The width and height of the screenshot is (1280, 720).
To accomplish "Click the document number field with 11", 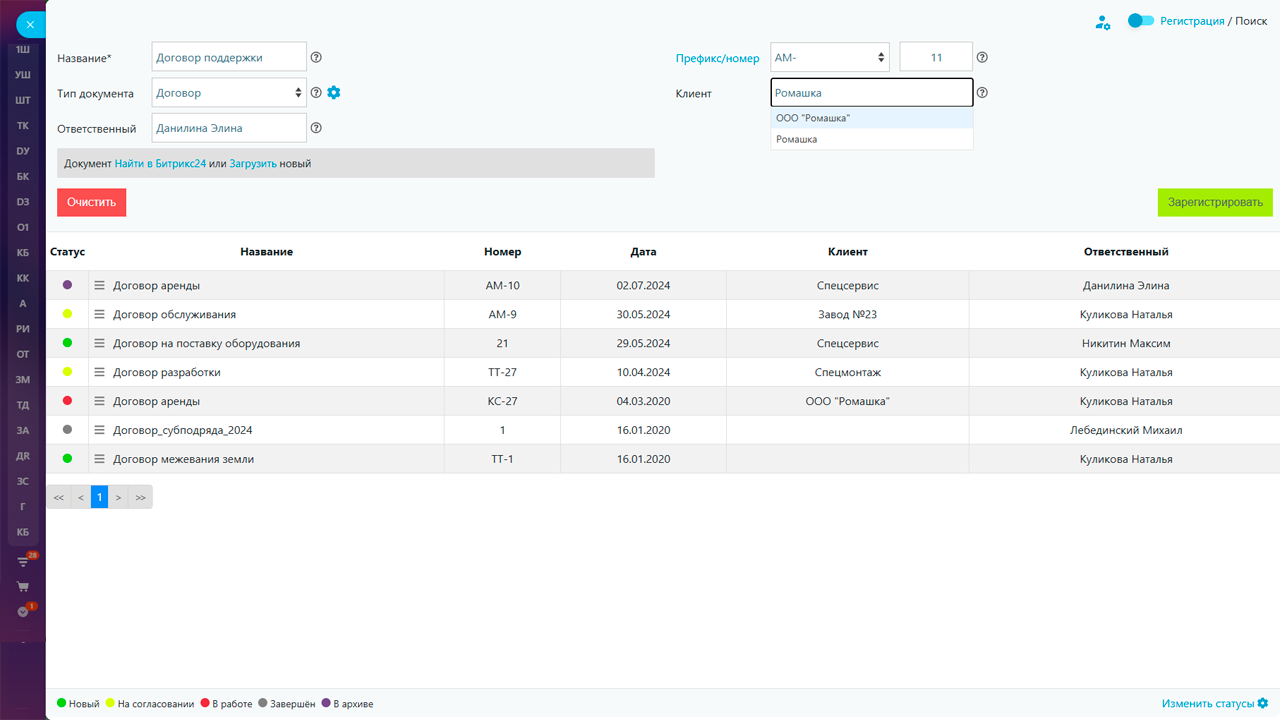I will click(936, 58).
